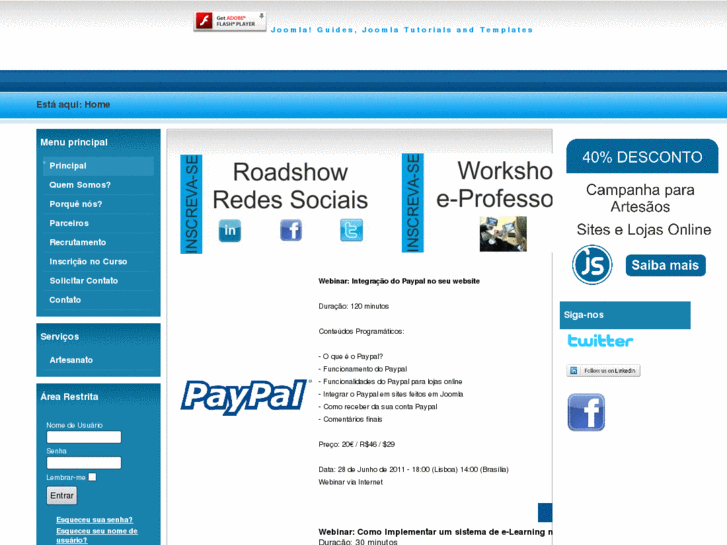Open Porquê nós? menu item
The image size is (727, 545).
(98, 204)
